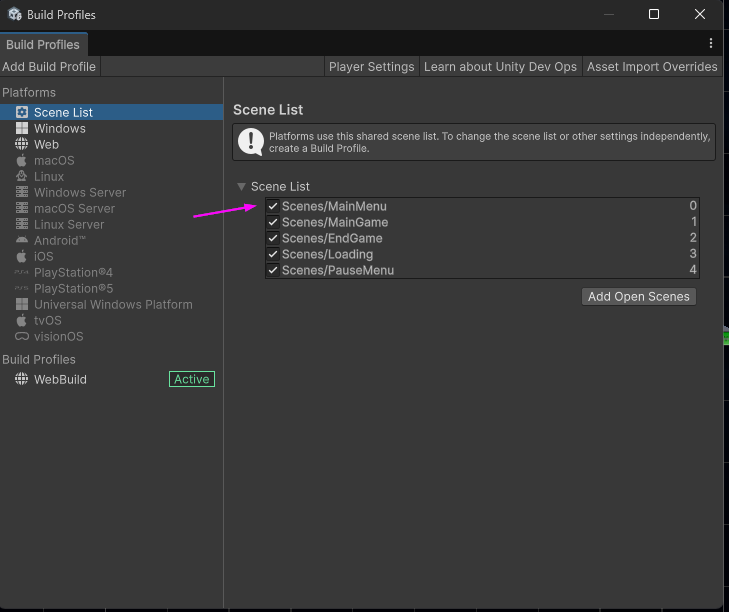Select the iOS platform label

[x=44, y=256]
